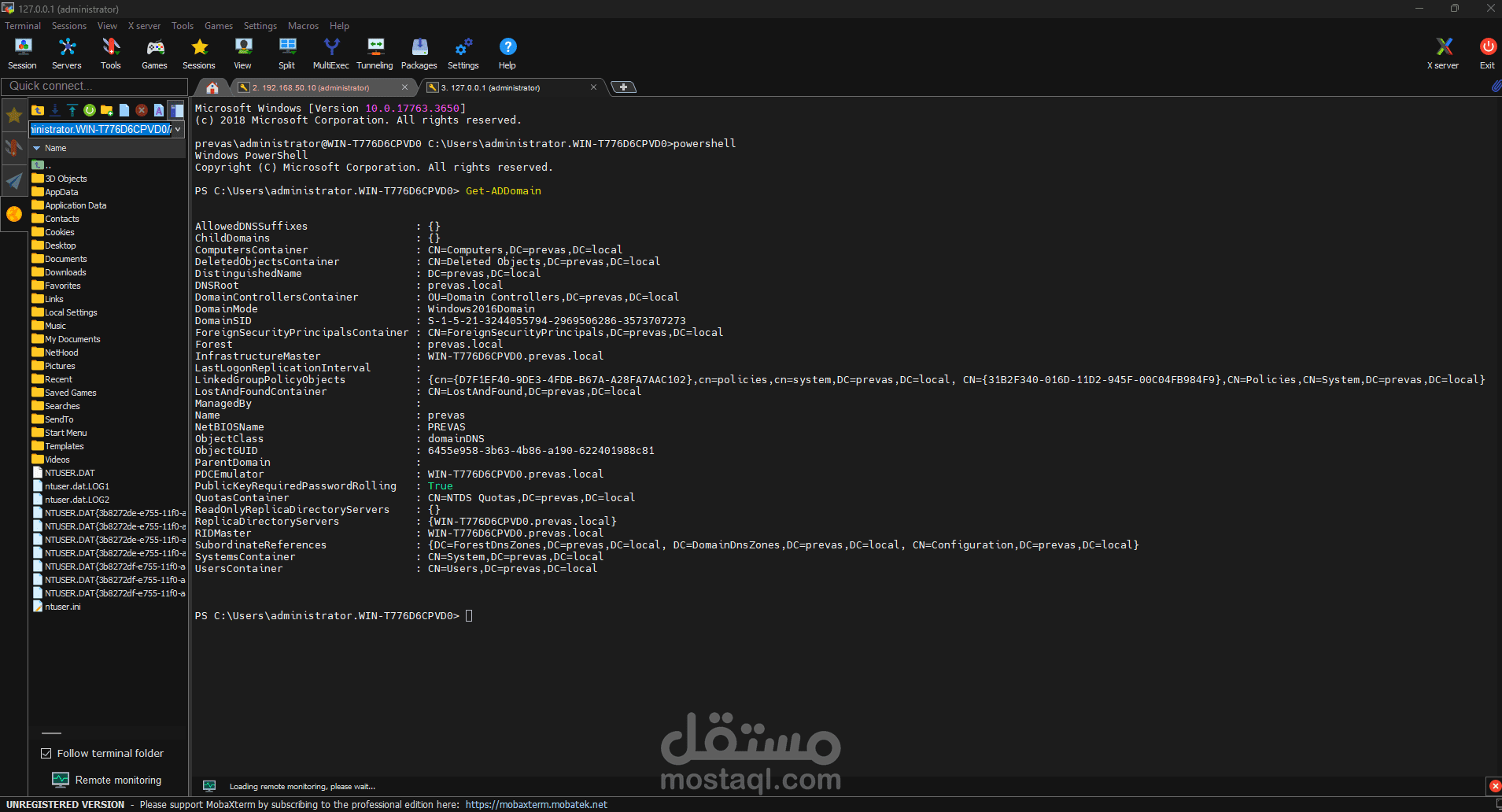Image resolution: width=1502 pixels, height=812 pixels.
Task: Open the Help question-mark toolbar icon
Action: [507, 54]
